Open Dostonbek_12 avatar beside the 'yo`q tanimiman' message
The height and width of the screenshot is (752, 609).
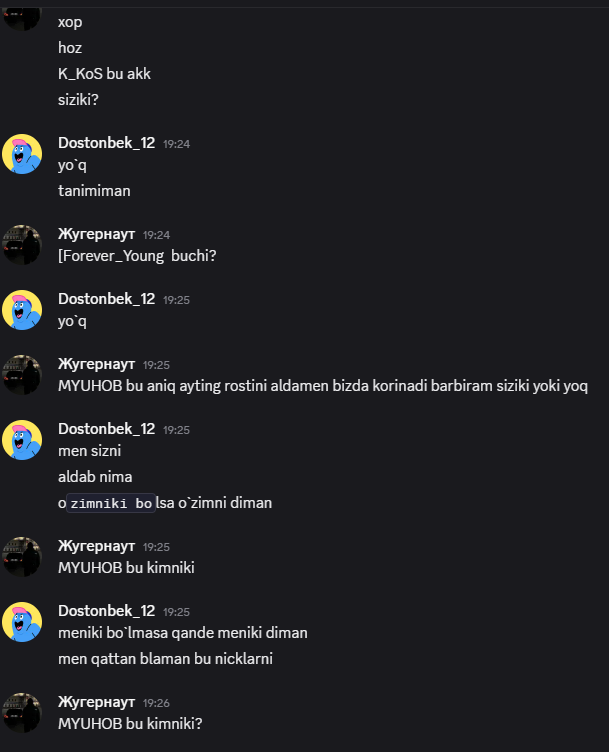[22, 154]
